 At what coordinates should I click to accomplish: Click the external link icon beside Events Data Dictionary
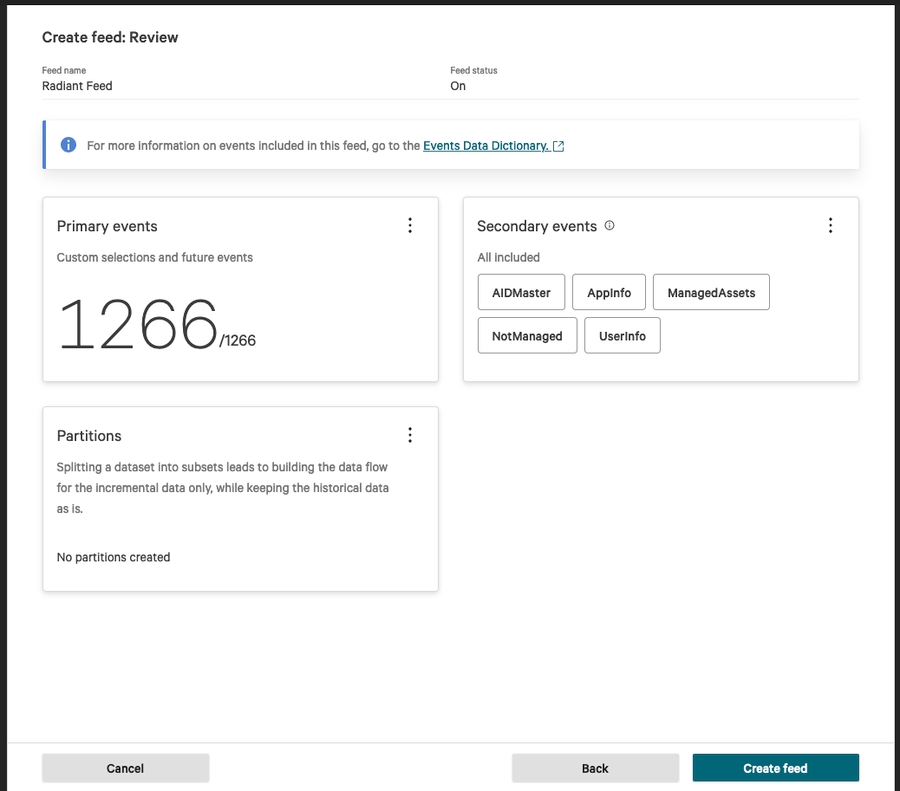click(x=559, y=146)
